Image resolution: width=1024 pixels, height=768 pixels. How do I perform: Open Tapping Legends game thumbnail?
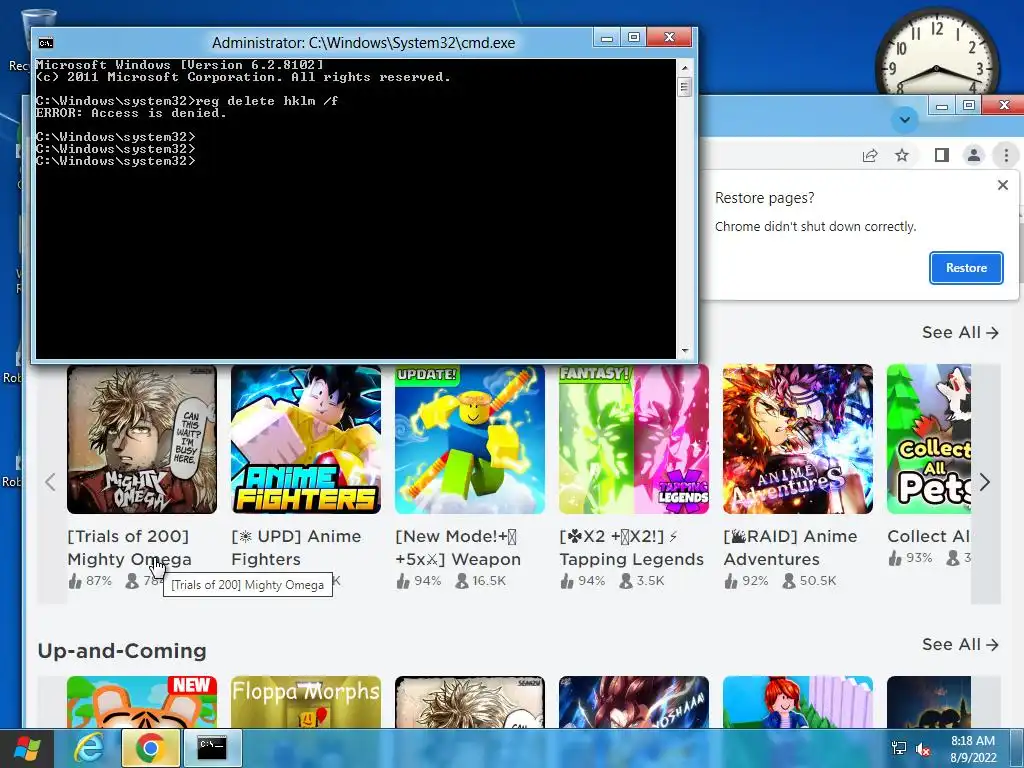[633, 439]
